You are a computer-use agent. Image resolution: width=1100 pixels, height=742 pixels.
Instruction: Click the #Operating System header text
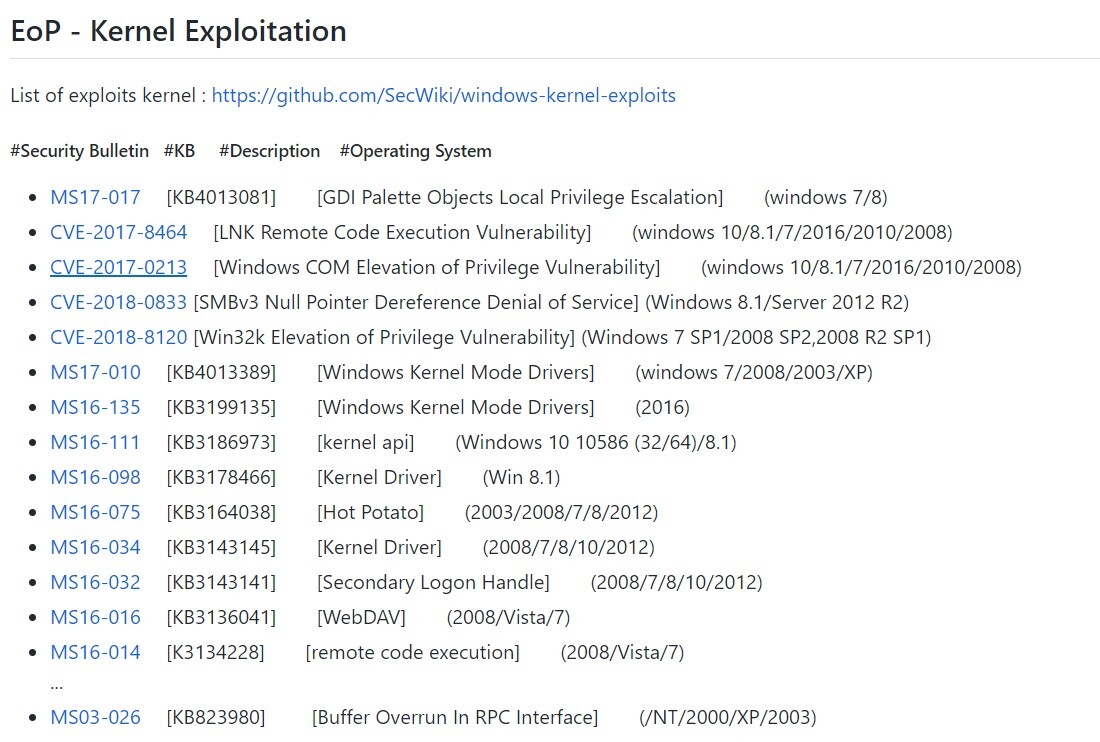[x=415, y=152]
